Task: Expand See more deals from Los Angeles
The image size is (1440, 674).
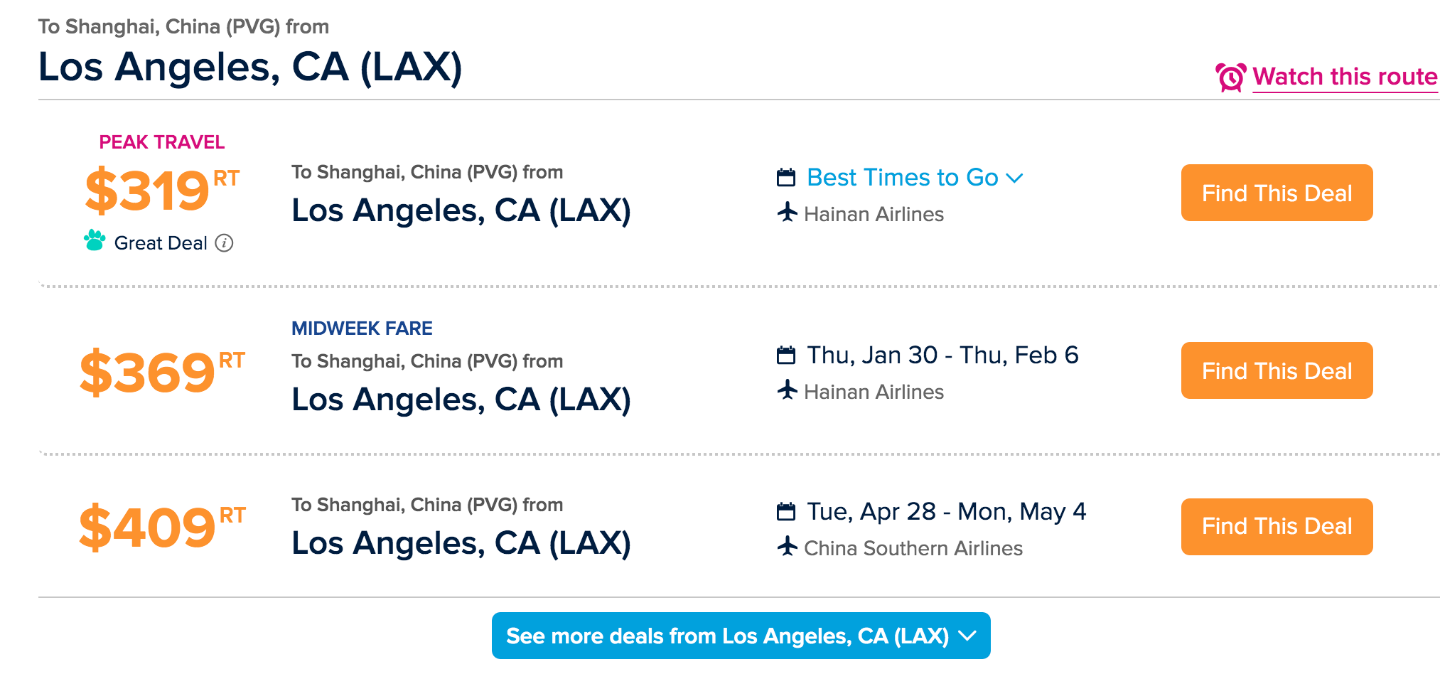Action: click(741, 636)
